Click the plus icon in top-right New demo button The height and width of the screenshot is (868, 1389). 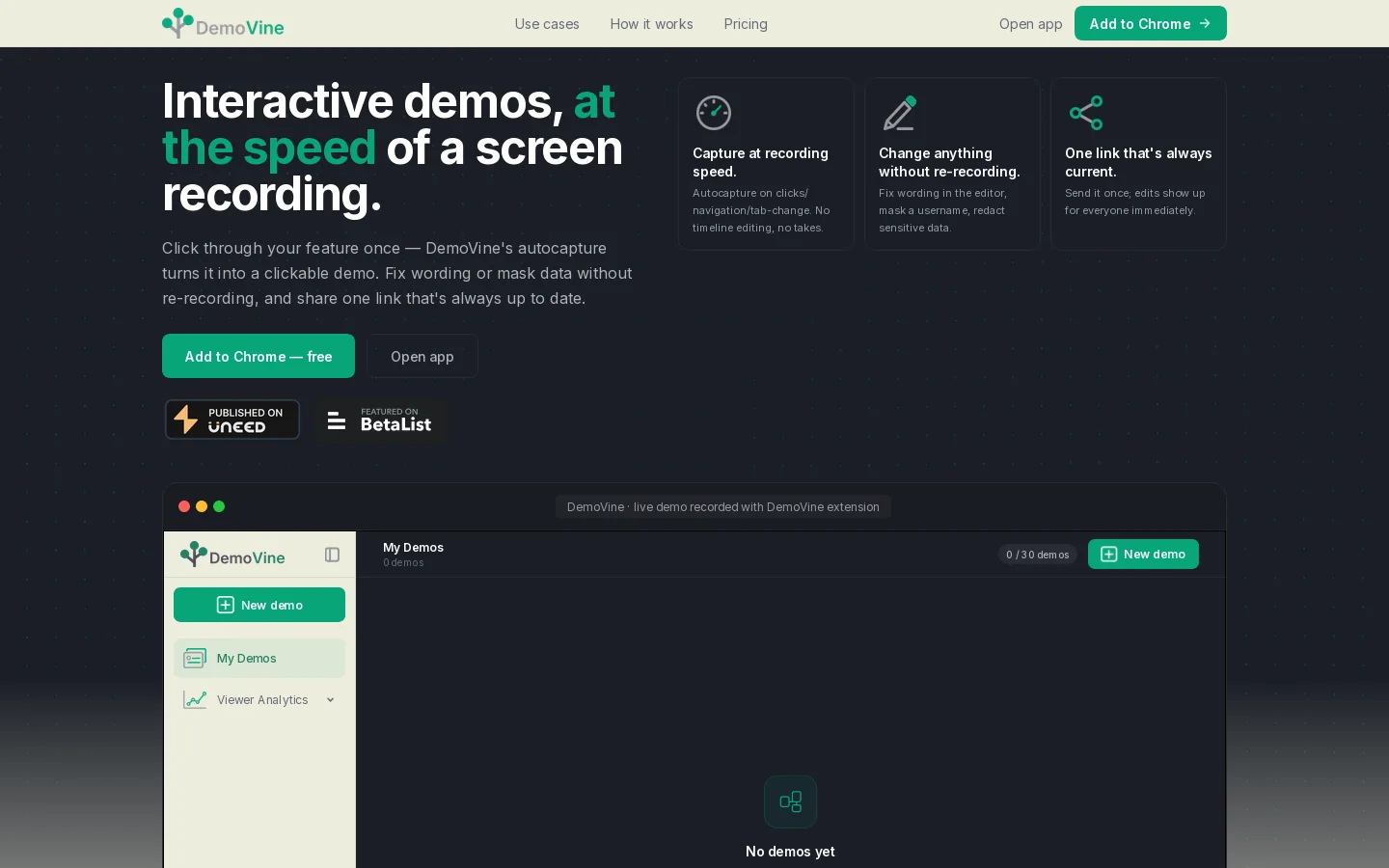pyautogui.click(x=1109, y=554)
